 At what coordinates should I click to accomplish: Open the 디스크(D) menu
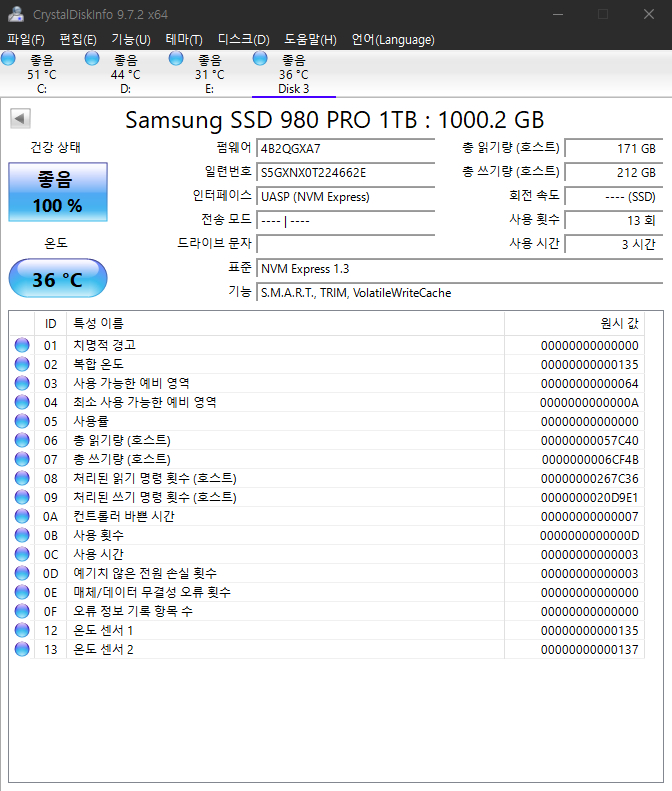244,39
